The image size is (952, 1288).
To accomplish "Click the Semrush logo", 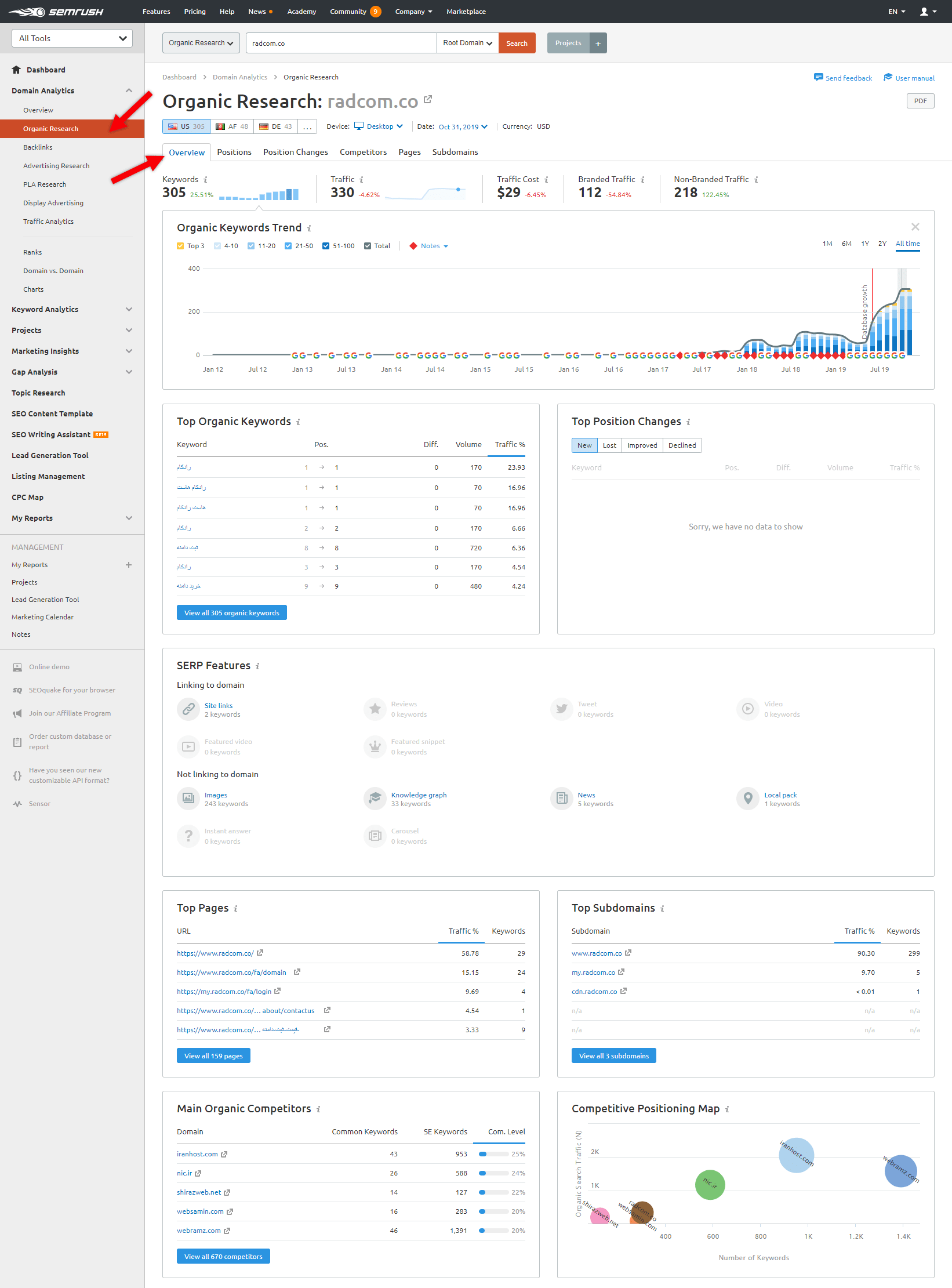I will point(56,12).
